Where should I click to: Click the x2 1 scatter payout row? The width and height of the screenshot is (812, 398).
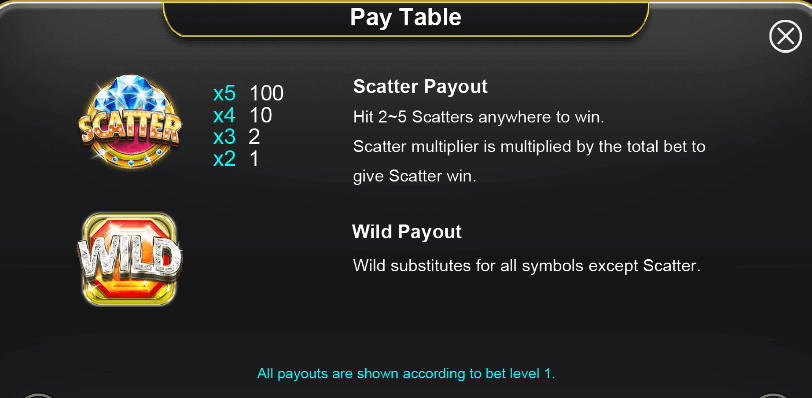pyautogui.click(x=236, y=159)
